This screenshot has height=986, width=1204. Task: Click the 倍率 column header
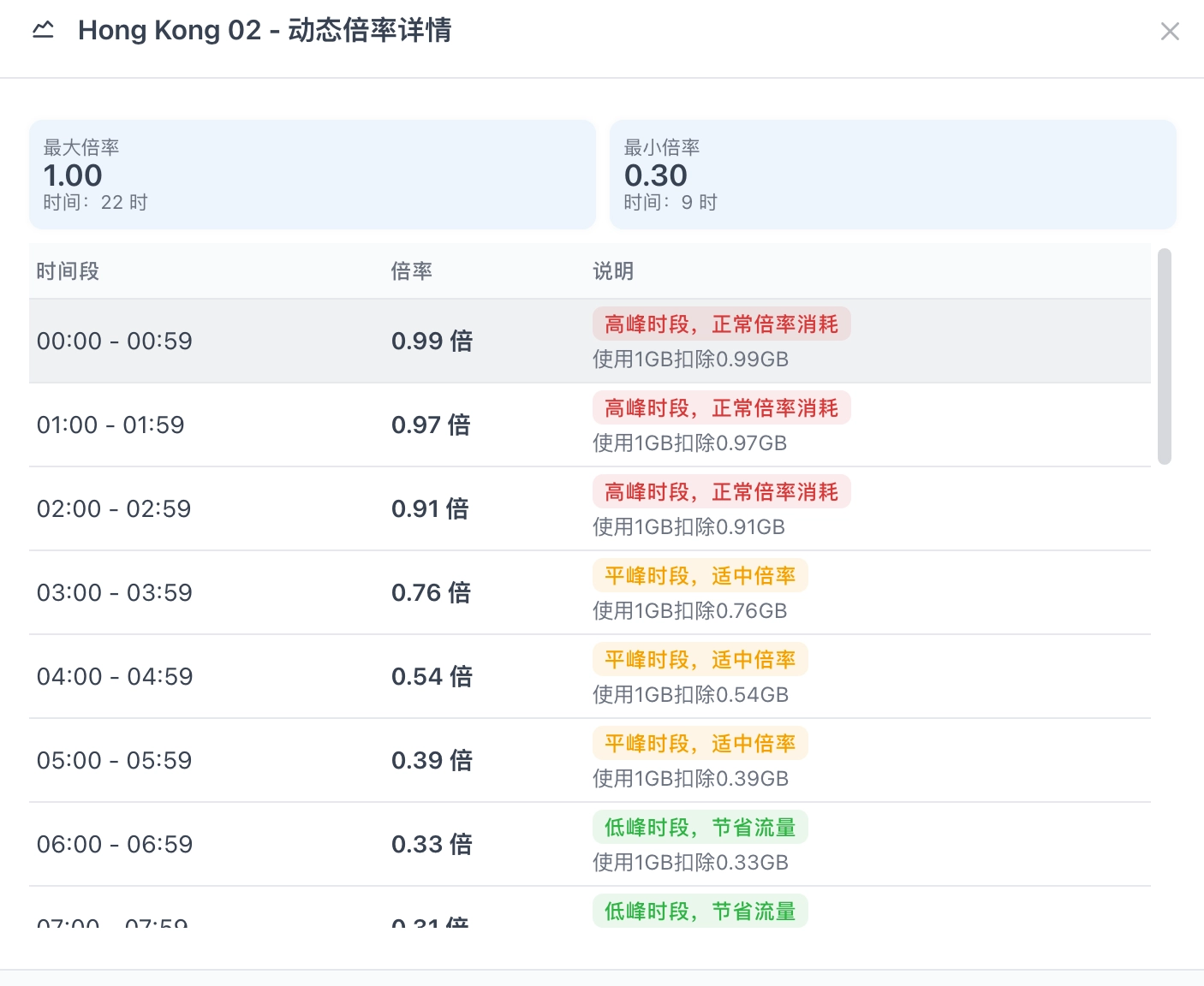click(x=411, y=271)
